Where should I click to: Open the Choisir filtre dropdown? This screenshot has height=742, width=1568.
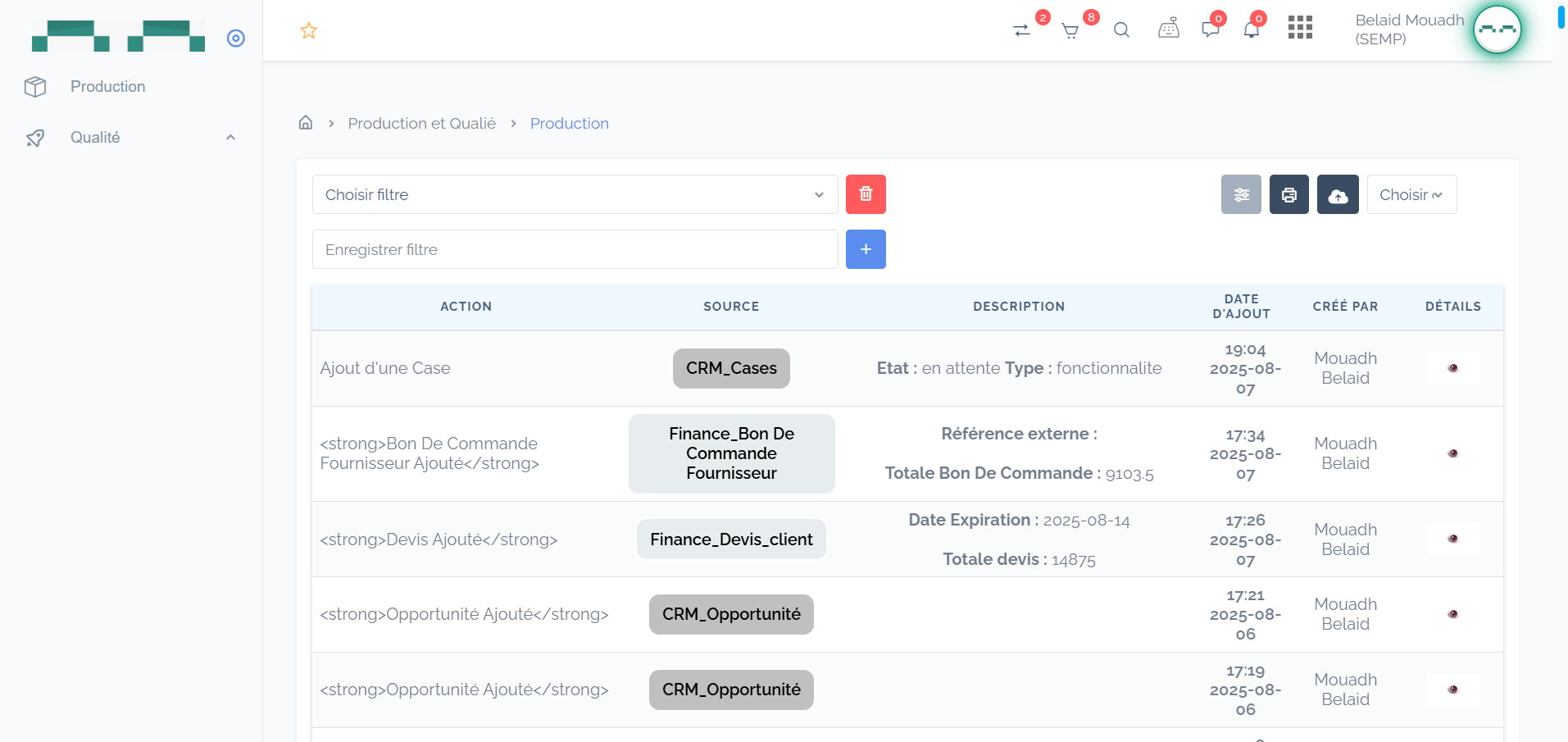(x=575, y=194)
